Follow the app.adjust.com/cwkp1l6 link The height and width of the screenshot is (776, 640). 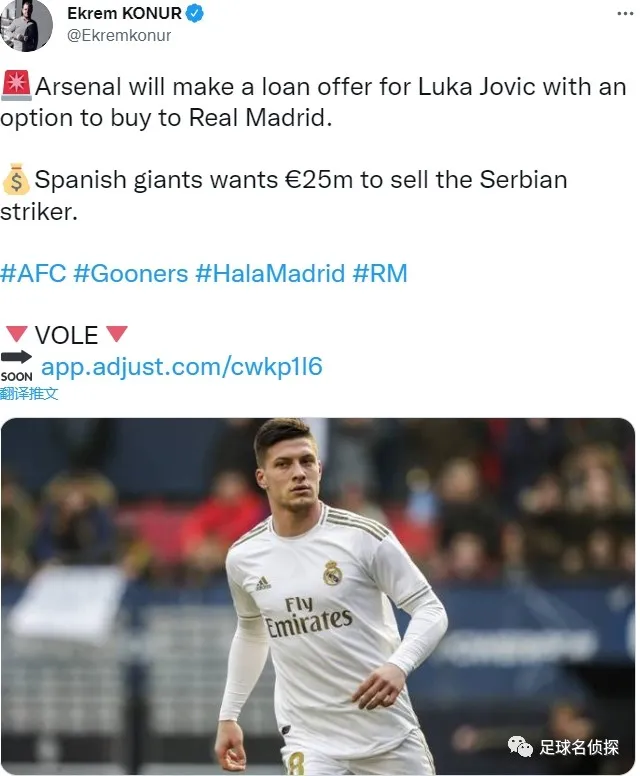pyautogui.click(x=182, y=367)
